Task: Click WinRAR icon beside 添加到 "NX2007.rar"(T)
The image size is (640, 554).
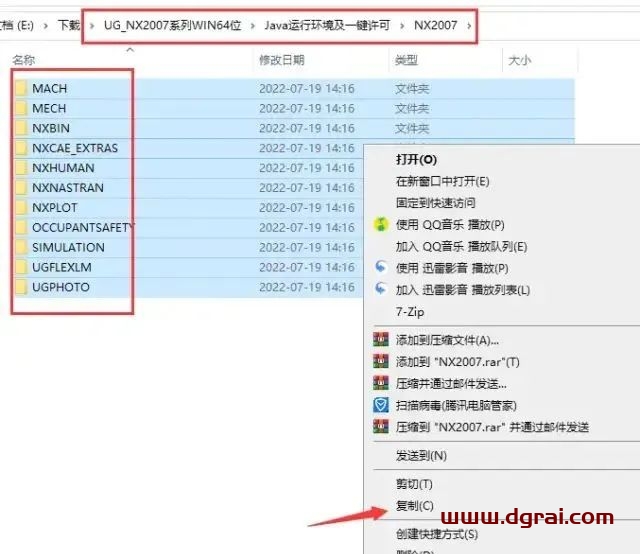Action: pos(381,361)
